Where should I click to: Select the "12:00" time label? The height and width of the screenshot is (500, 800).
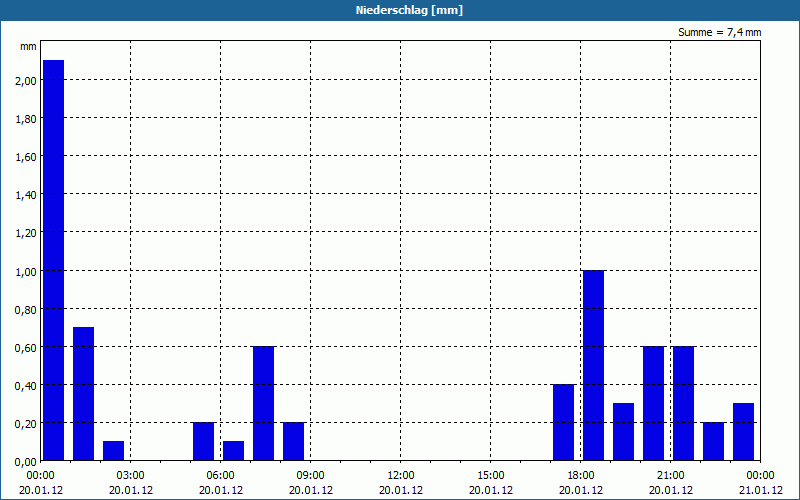[401, 476]
